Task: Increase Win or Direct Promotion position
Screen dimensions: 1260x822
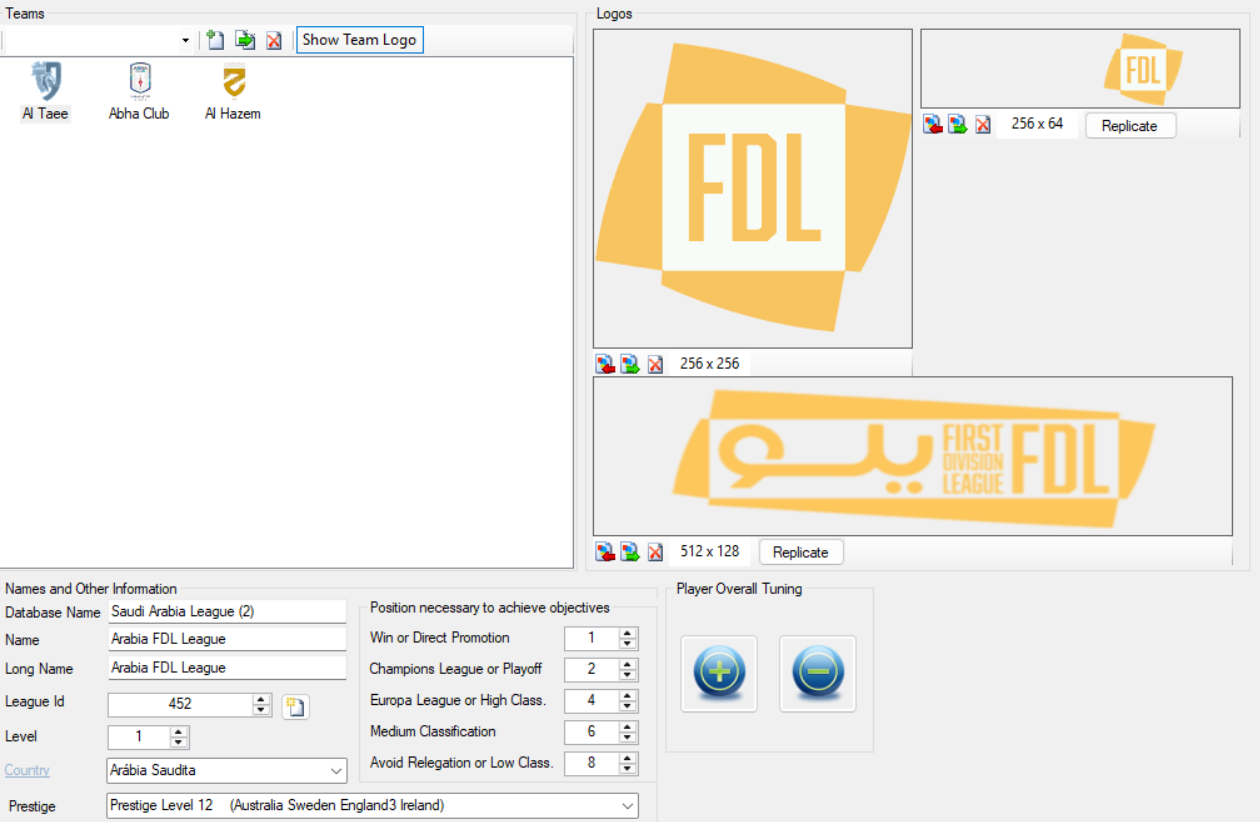Action: [x=628, y=632]
